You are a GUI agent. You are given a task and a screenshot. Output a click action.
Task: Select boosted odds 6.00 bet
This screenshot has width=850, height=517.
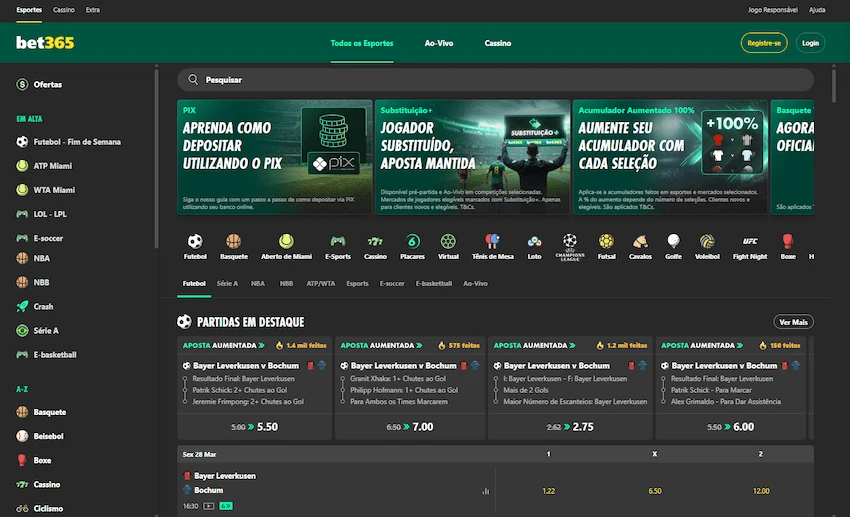[731, 427]
